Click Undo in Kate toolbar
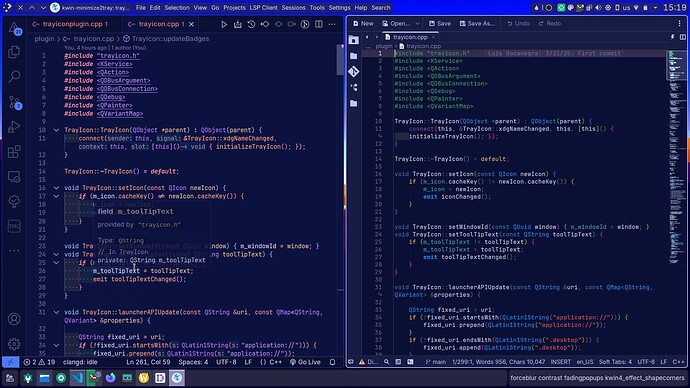Screen dimensions: 690x388 [518, 24]
